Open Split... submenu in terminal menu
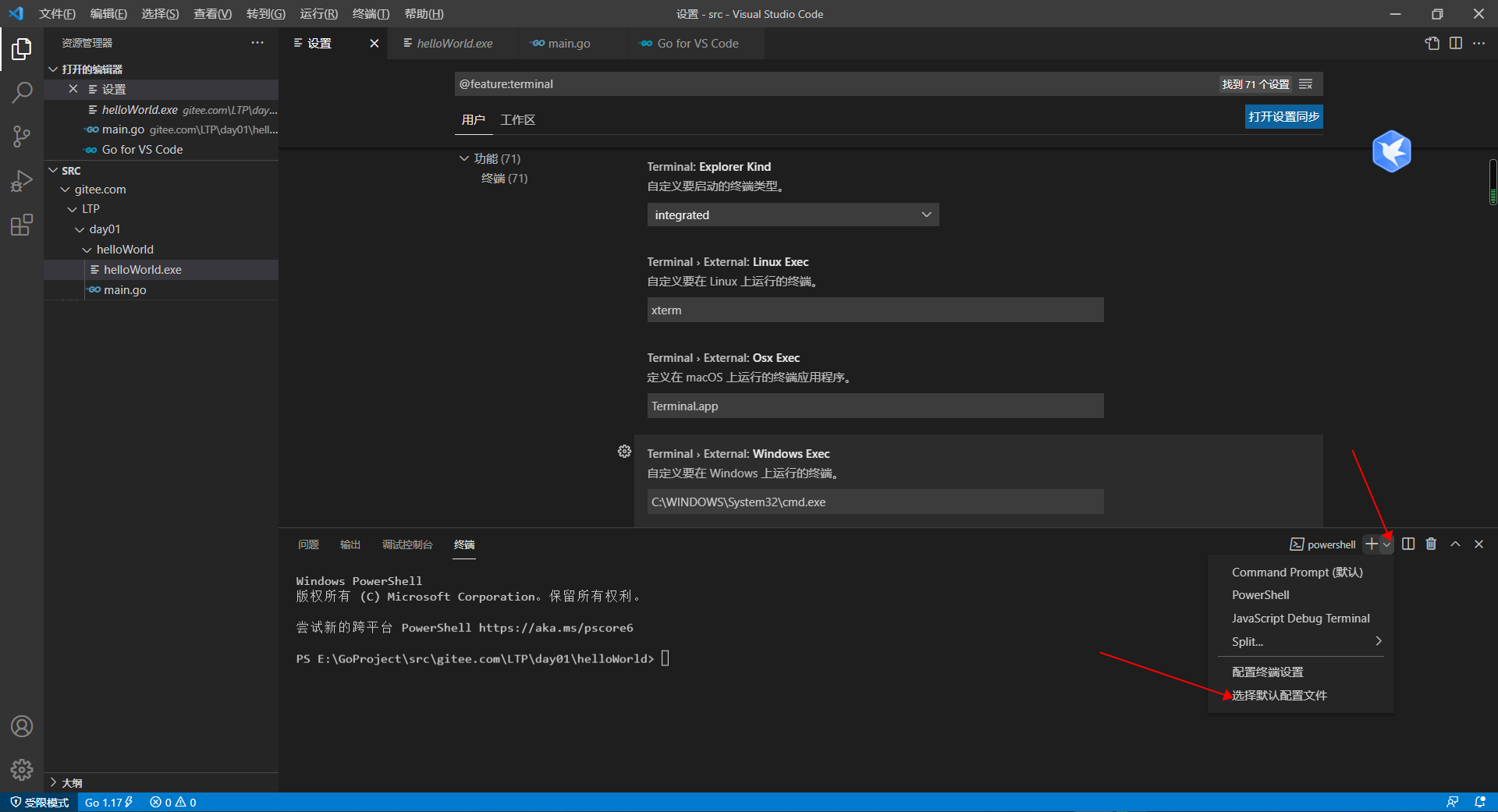 (1301, 641)
